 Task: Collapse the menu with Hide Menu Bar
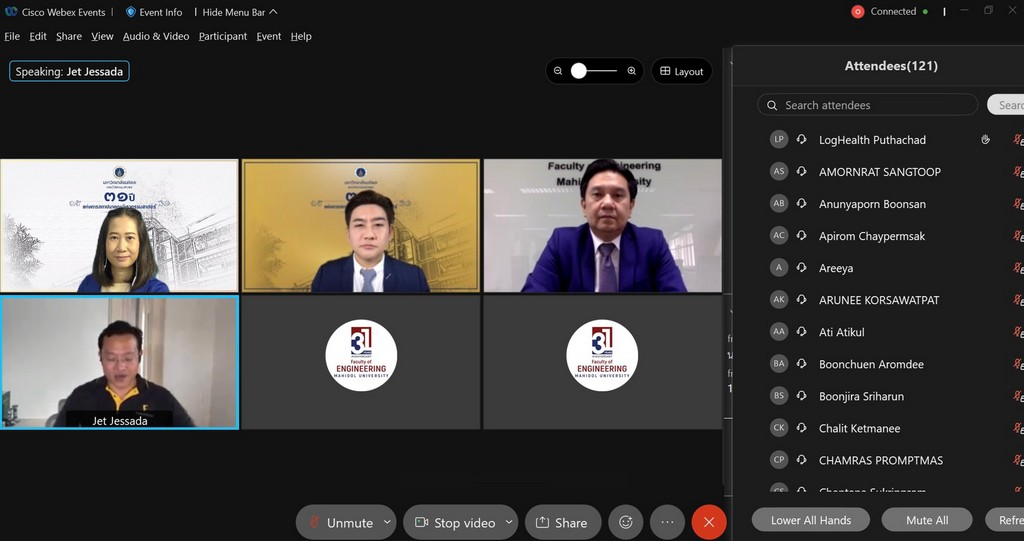240,12
